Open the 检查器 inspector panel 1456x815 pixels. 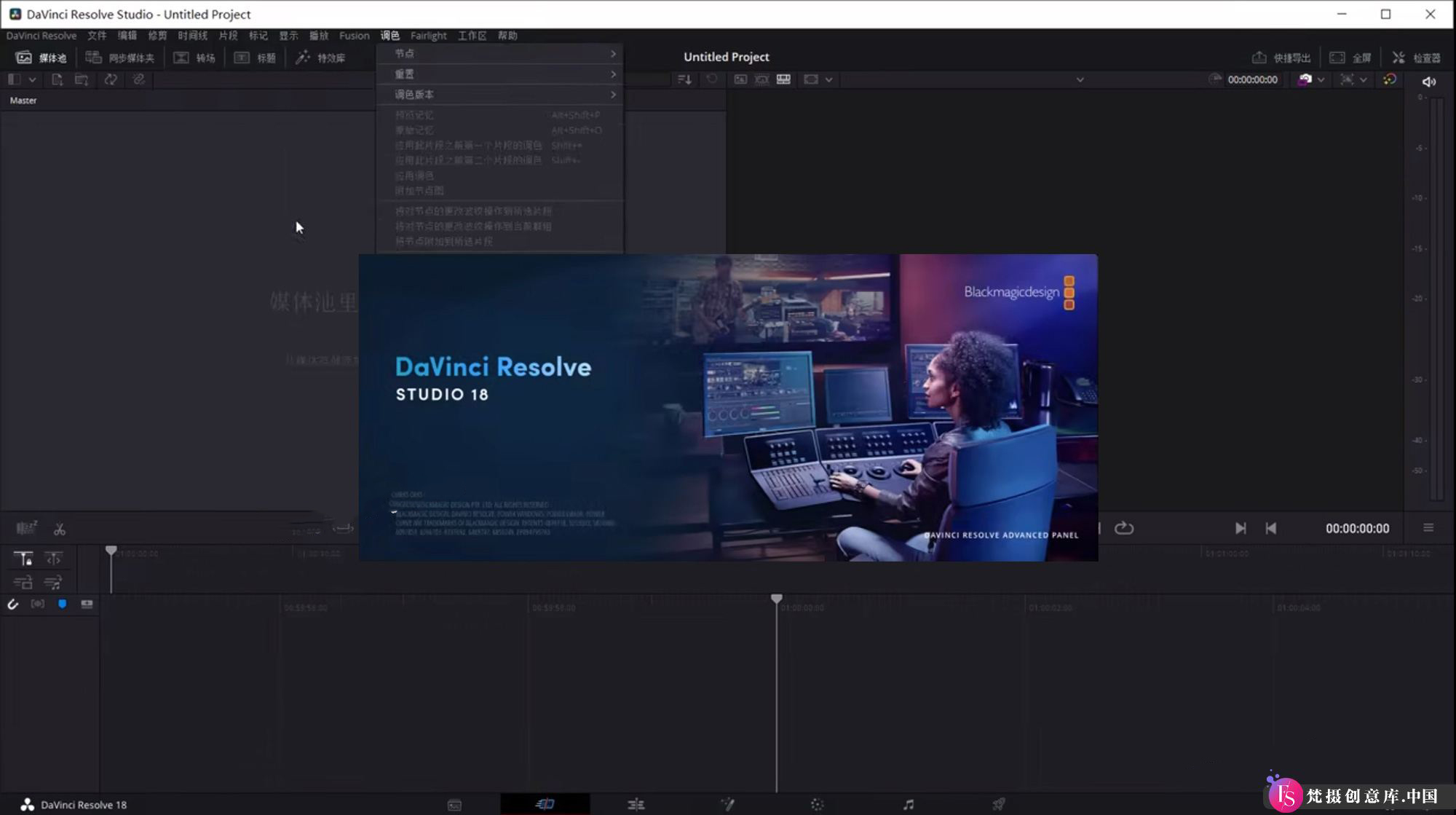1416,58
